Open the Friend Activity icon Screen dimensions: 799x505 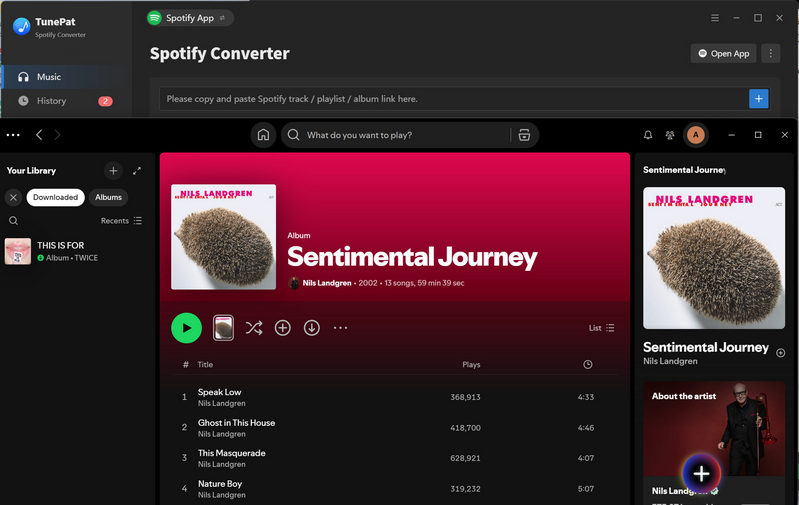click(x=670, y=135)
